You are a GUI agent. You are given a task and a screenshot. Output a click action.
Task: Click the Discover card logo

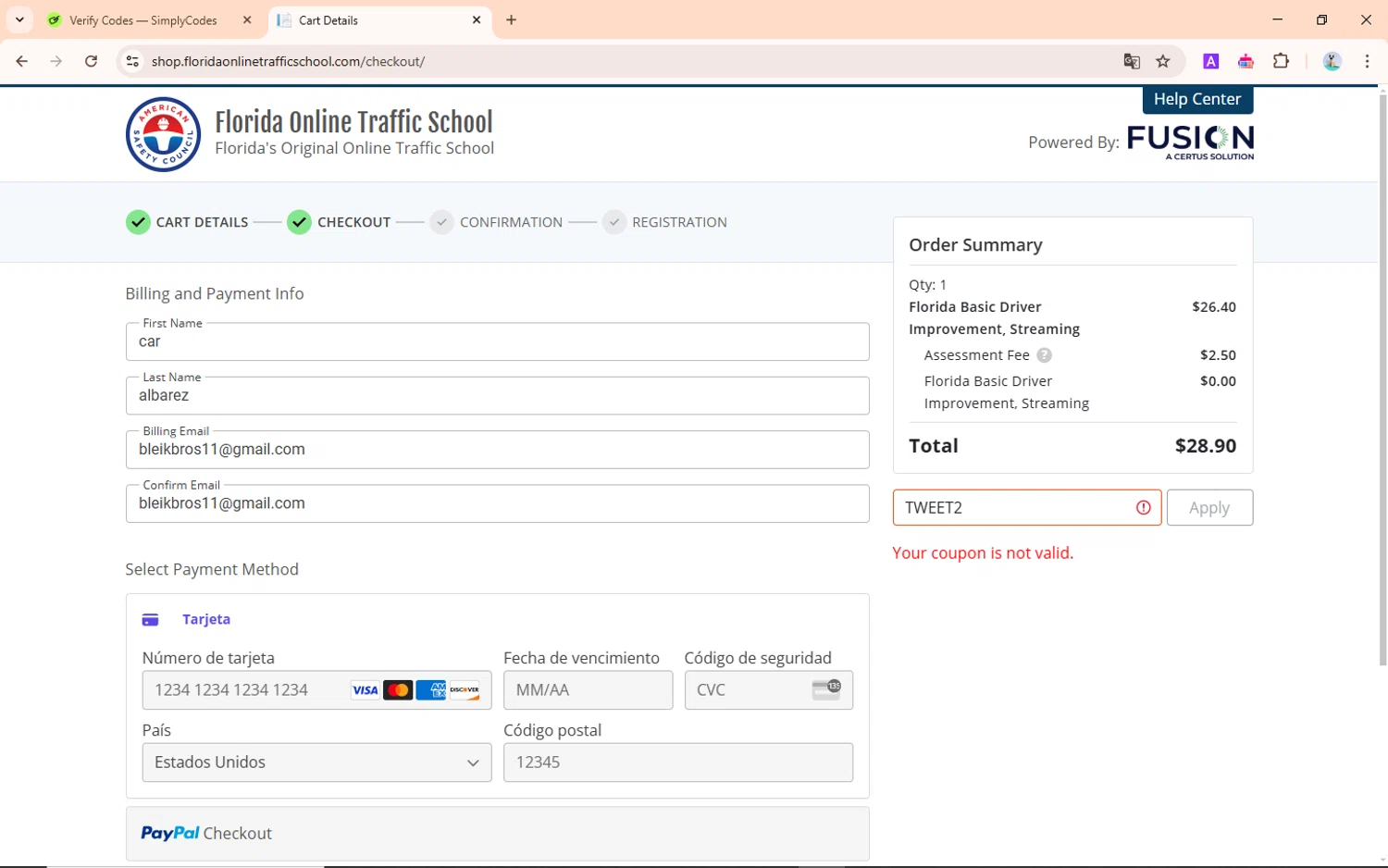pyautogui.click(x=464, y=690)
